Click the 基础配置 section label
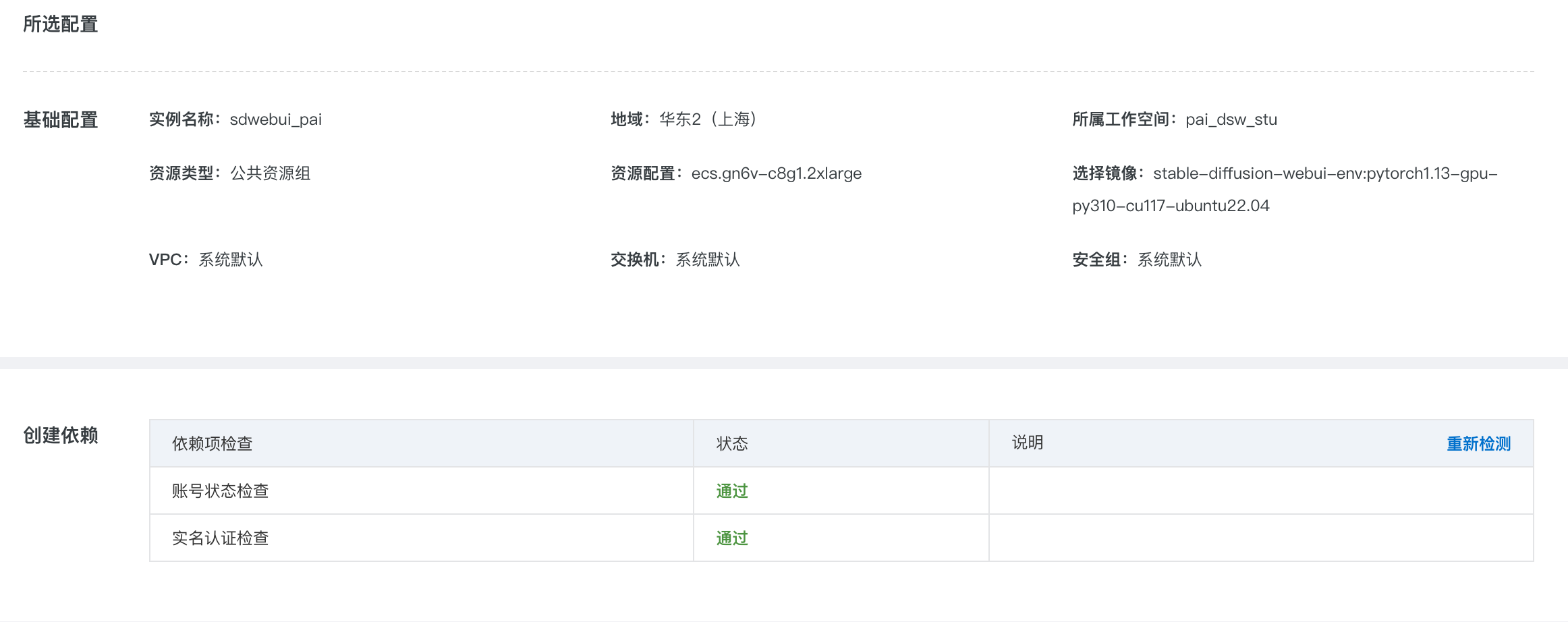The image size is (1568, 622). (x=61, y=120)
